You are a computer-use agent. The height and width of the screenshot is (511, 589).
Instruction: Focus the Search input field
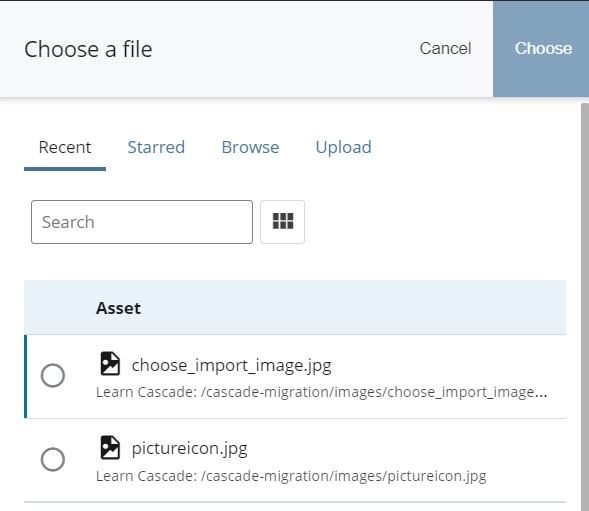point(142,222)
